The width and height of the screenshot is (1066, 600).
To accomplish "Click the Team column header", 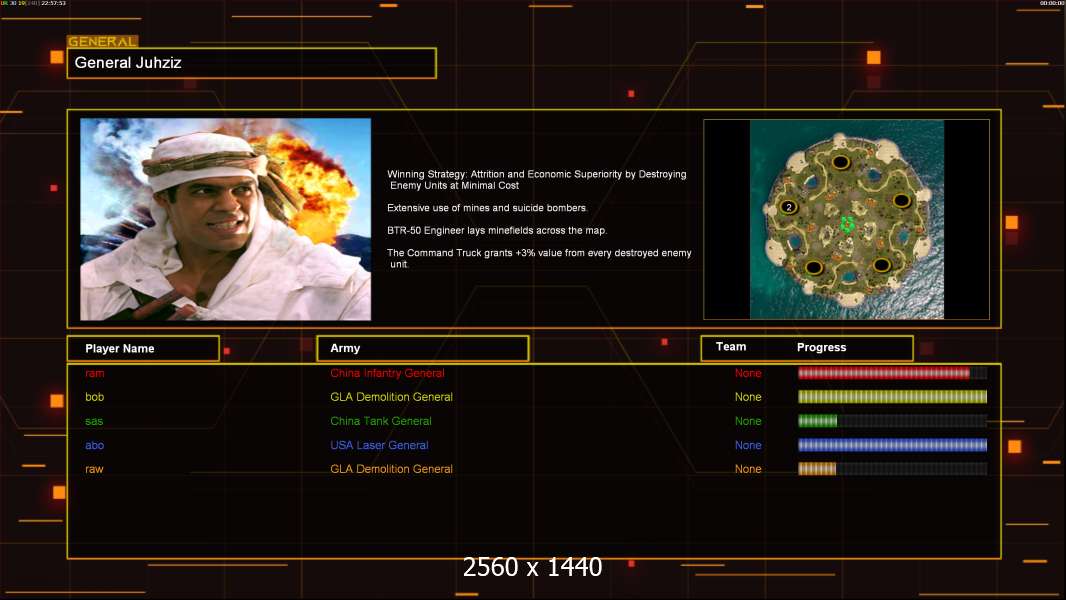I will [731, 347].
